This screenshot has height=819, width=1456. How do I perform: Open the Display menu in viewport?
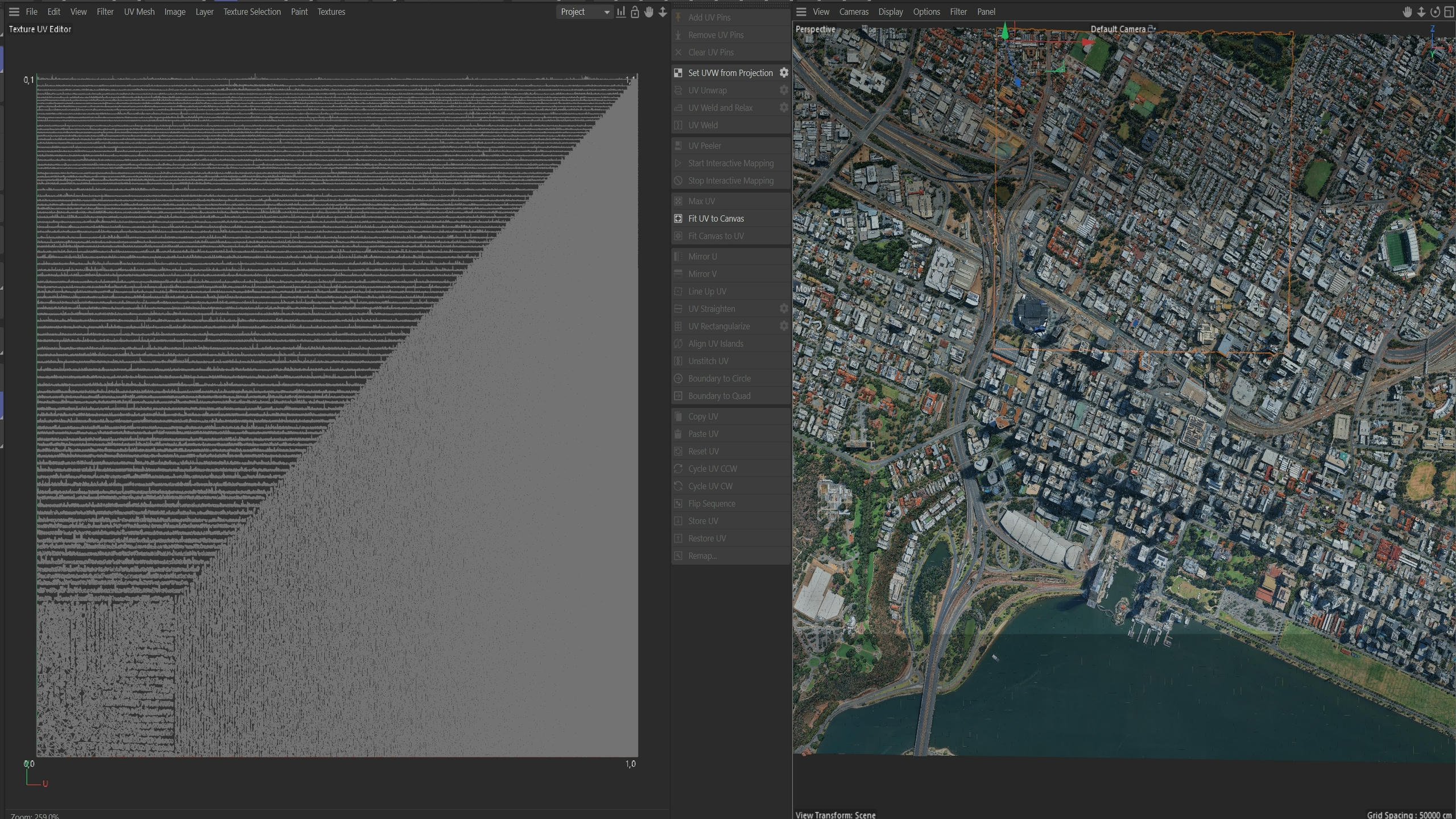tap(891, 12)
